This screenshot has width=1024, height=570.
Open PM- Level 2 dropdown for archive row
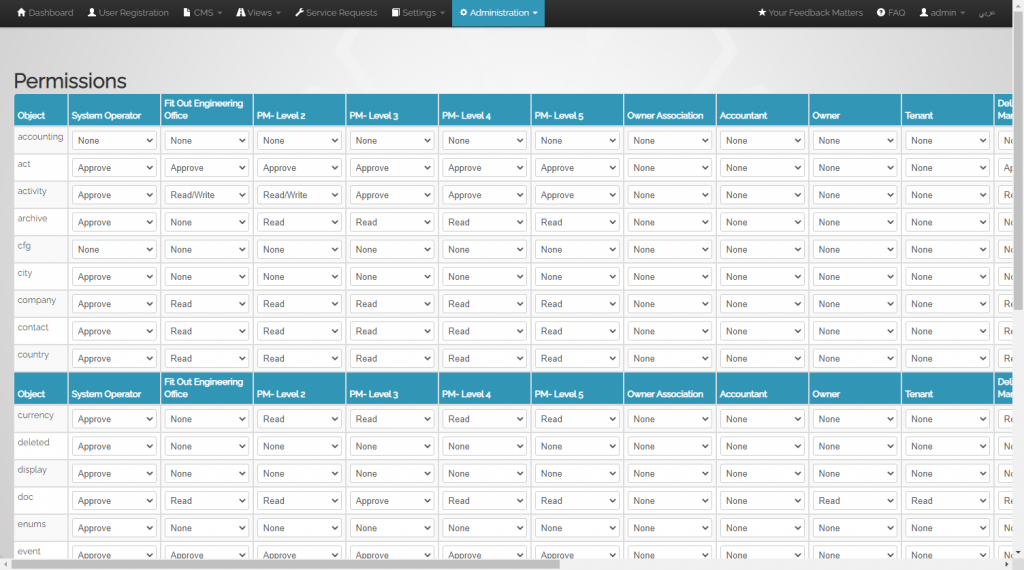[299, 222]
